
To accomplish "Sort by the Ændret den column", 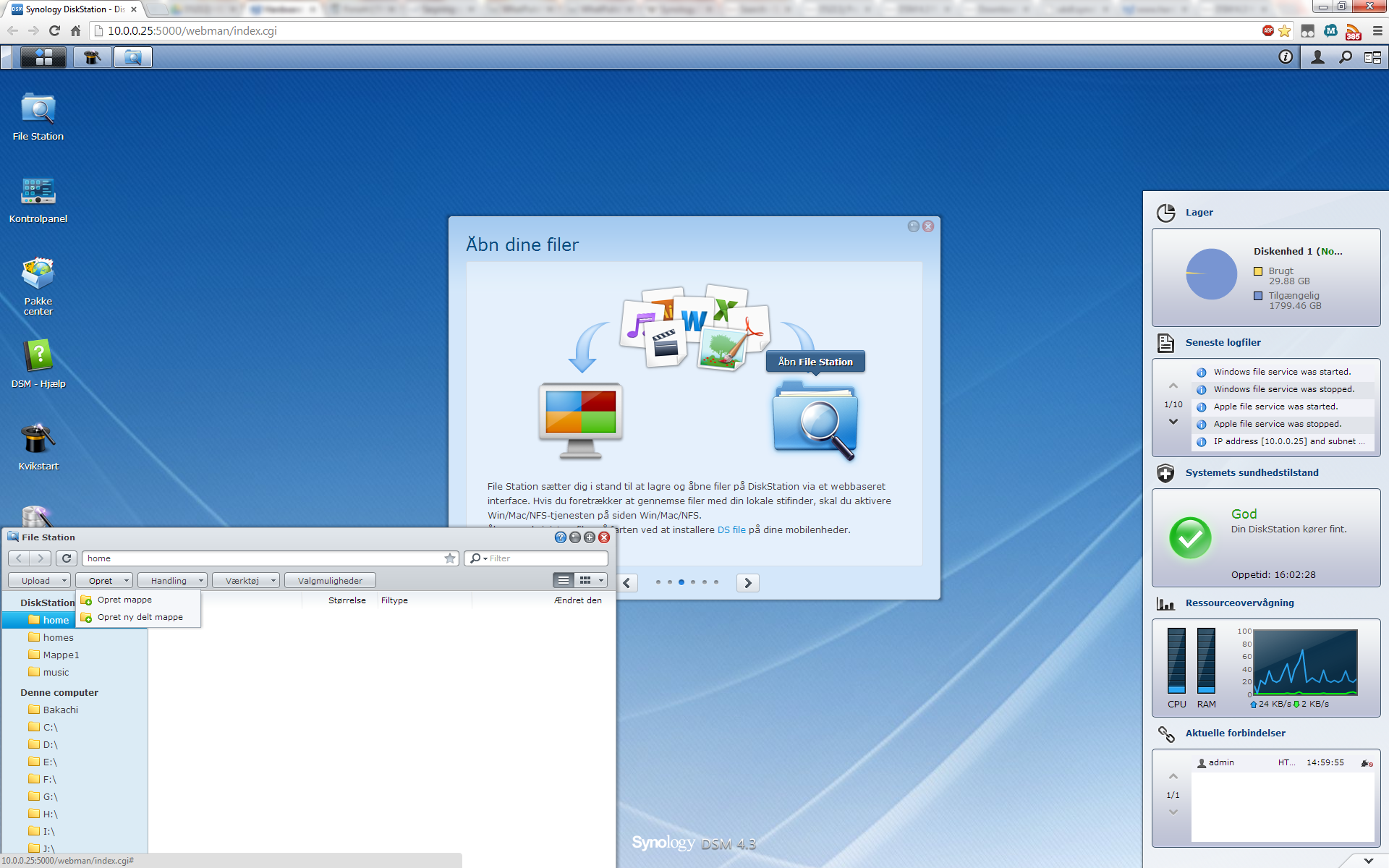I will point(577,600).
